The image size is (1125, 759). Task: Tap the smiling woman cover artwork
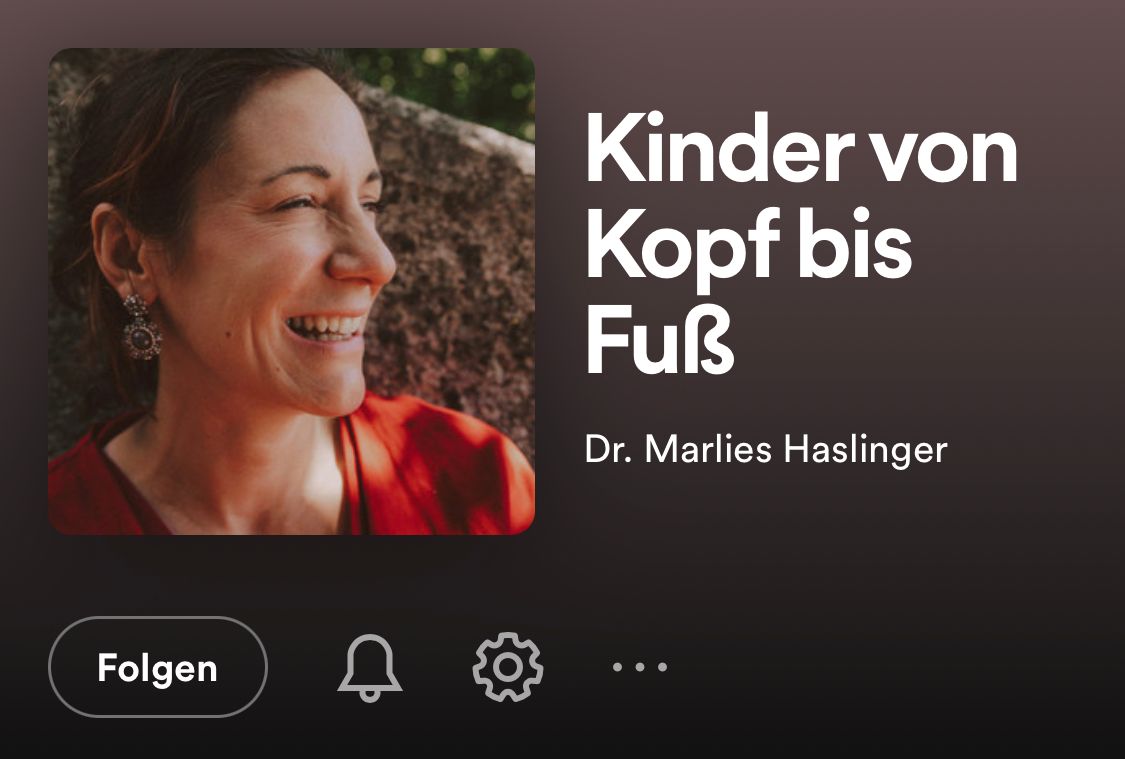coord(291,291)
